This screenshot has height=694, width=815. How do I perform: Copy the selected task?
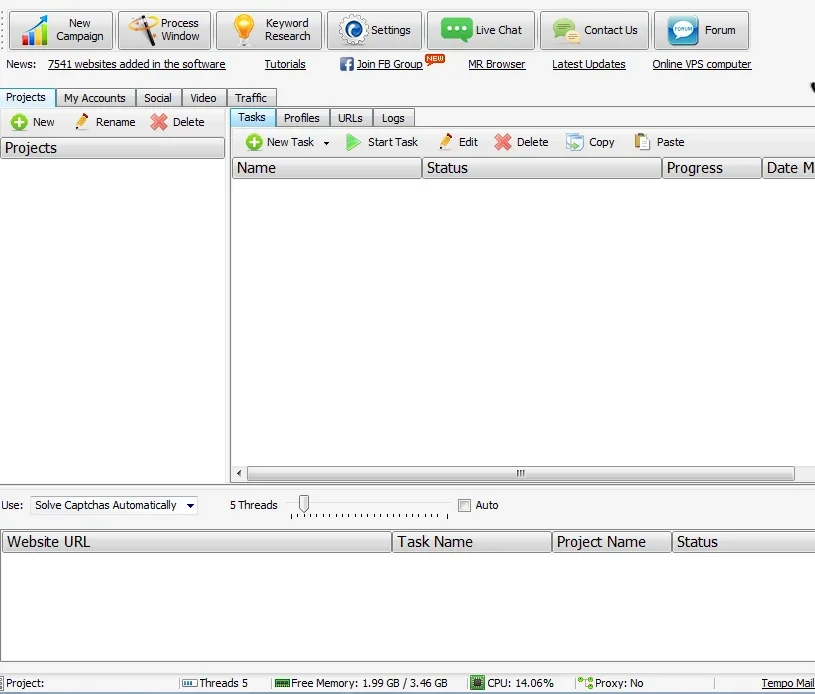tap(590, 142)
